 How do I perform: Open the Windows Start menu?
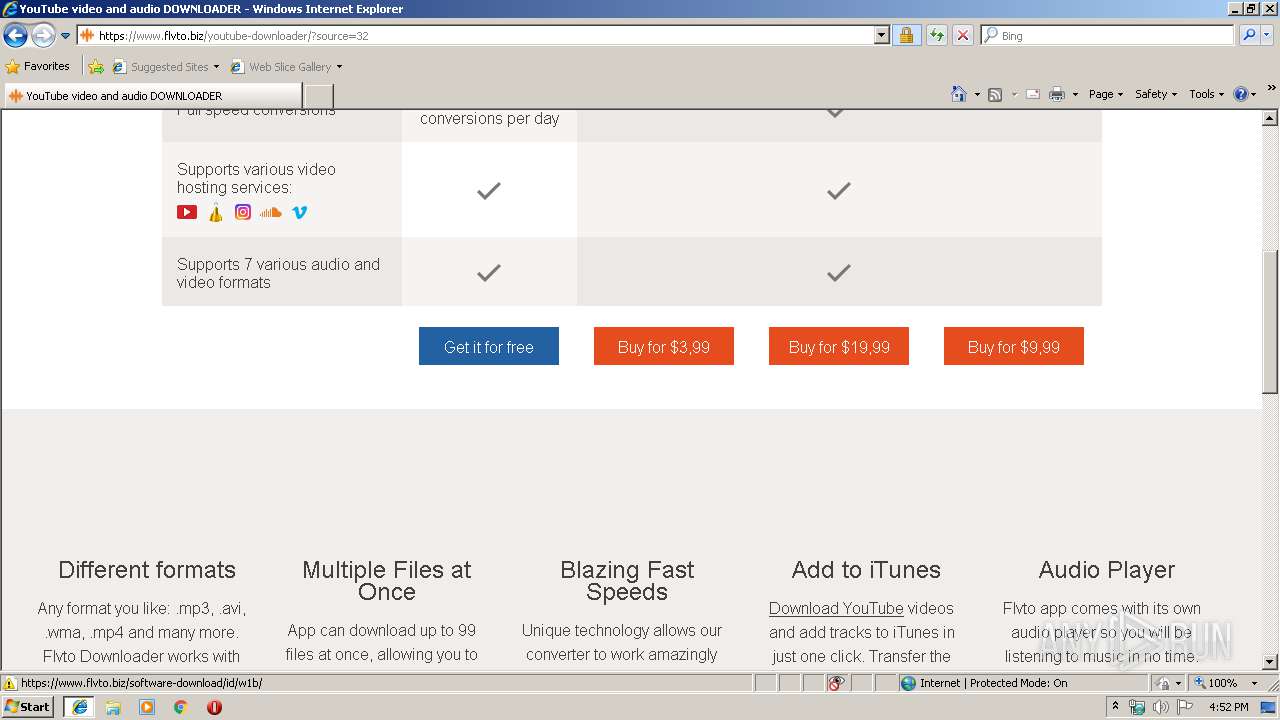click(x=27, y=706)
